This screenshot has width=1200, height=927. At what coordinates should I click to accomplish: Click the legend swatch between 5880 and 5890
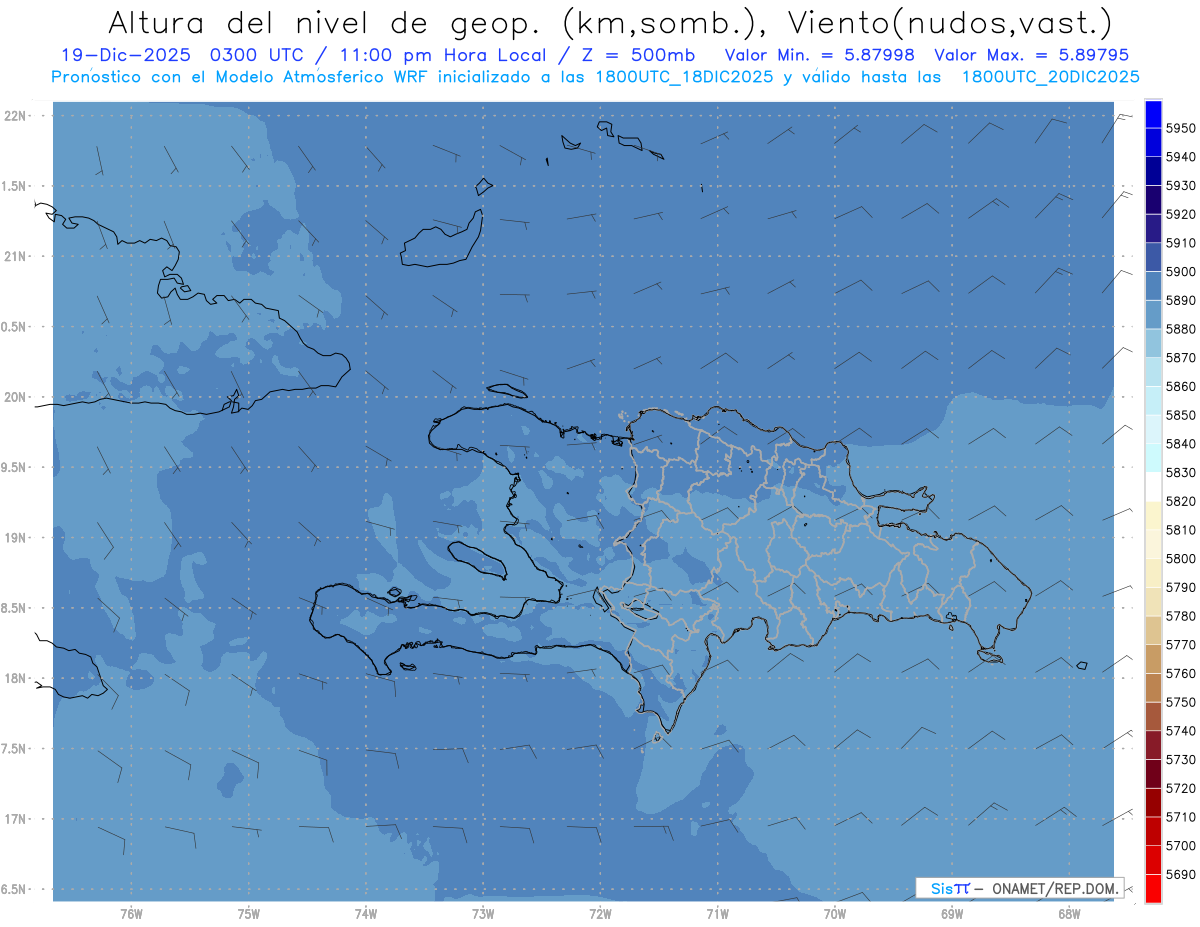point(1153,314)
